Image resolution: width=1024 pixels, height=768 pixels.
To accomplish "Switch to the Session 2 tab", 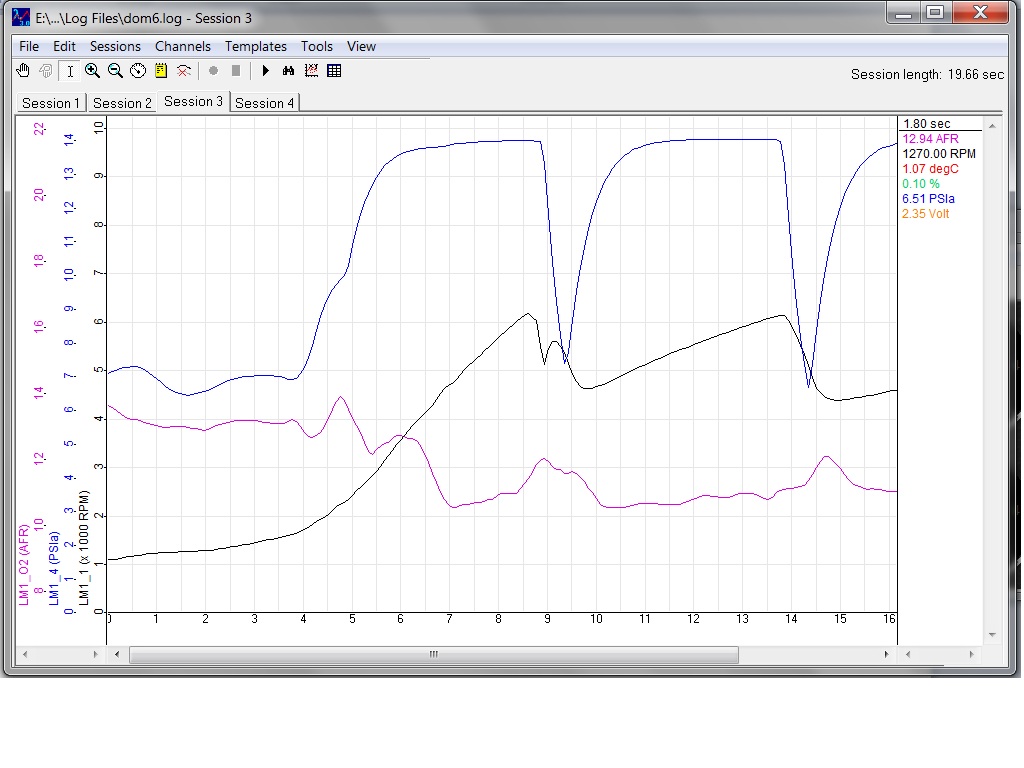I will [121, 103].
